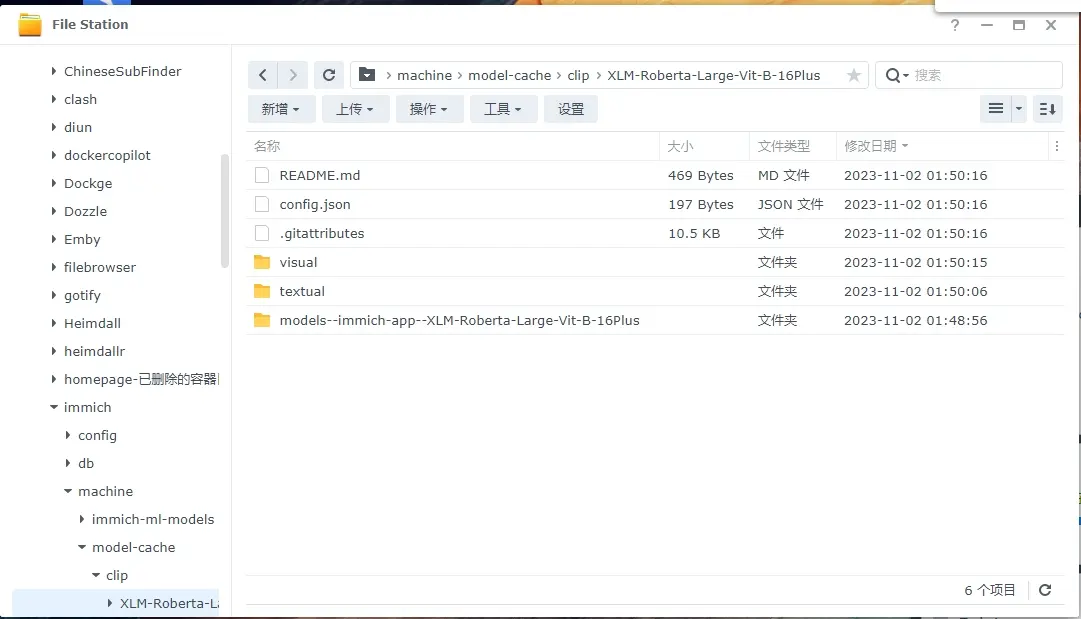Select the Dozzle folder in tree

[85, 211]
